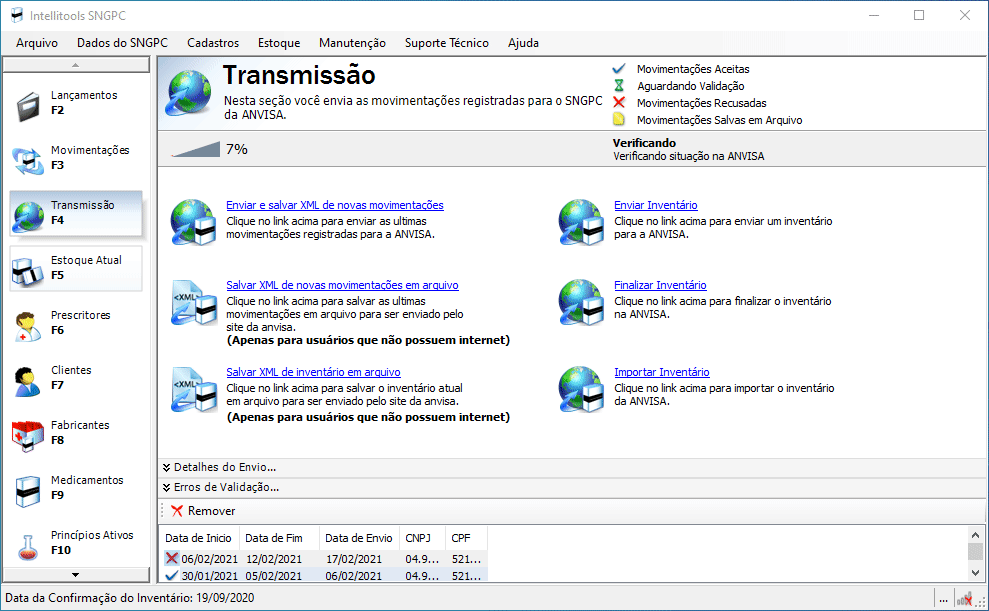
Task: Click XML icon beside Salvar XML de novas movimentações
Action: (x=194, y=303)
